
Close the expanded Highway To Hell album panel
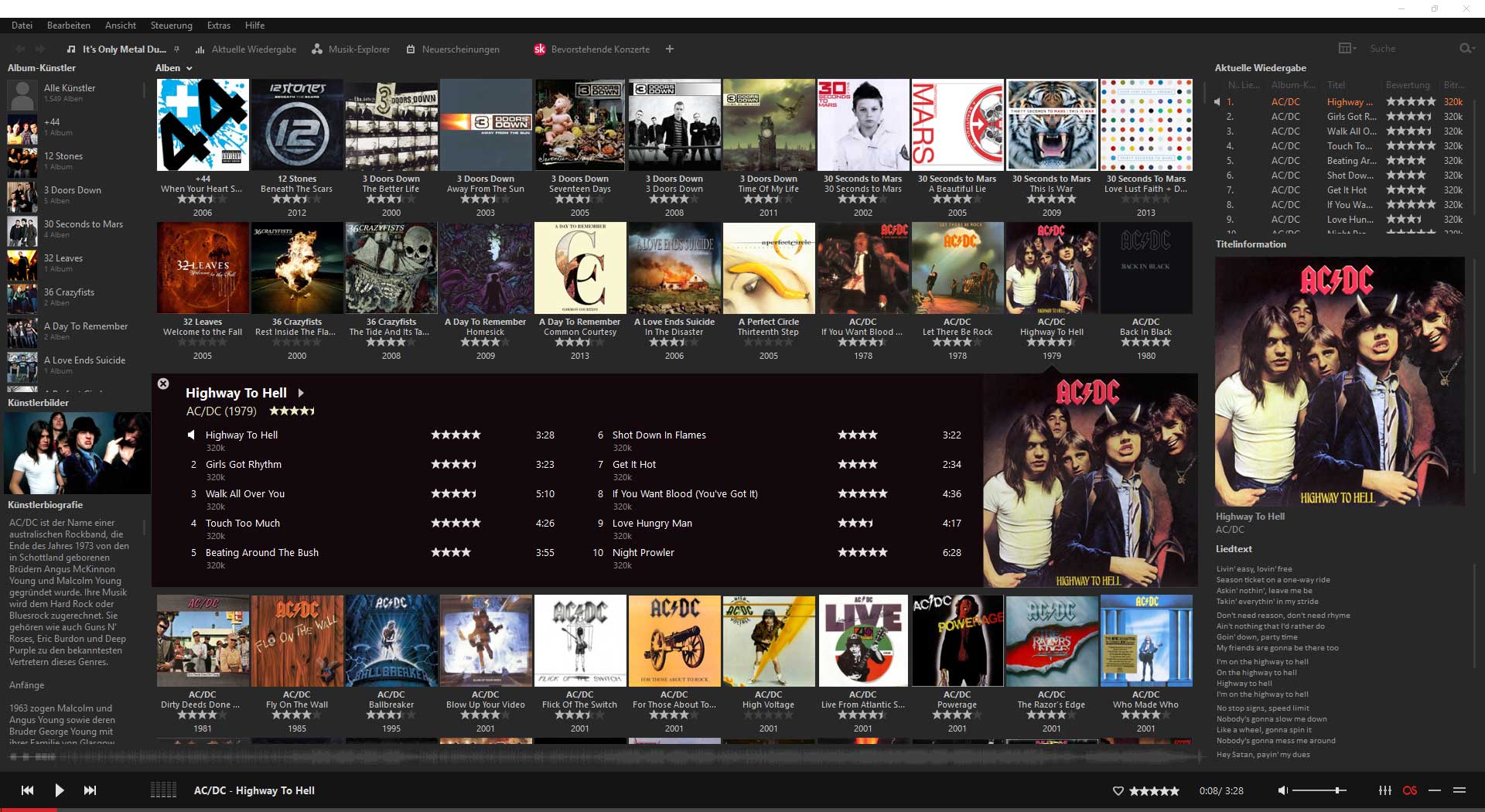tap(163, 384)
